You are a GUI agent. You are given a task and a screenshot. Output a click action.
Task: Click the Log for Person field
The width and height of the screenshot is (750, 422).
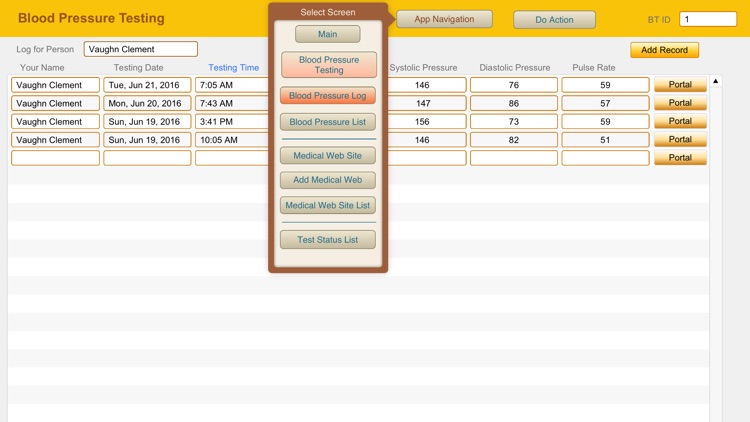(141, 49)
